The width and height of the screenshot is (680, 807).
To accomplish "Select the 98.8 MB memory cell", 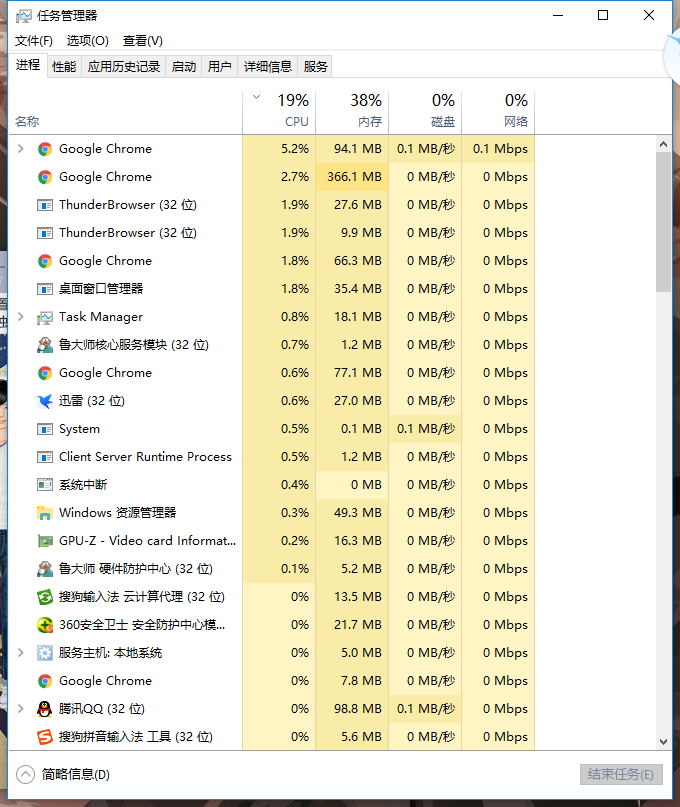I will [x=352, y=709].
